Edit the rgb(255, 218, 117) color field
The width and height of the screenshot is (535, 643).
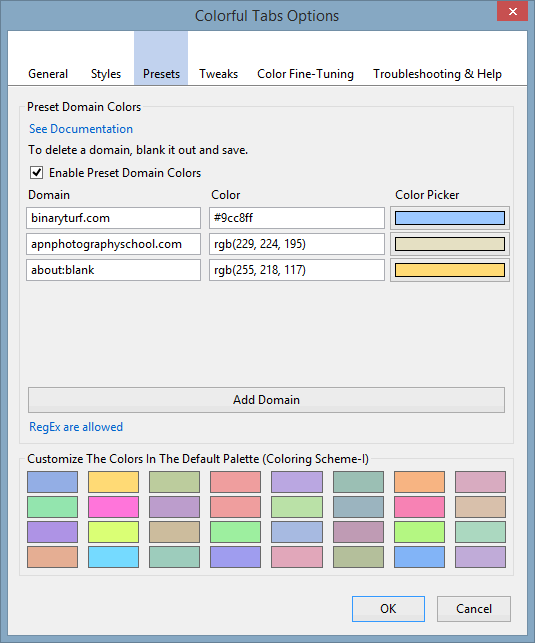point(297,270)
